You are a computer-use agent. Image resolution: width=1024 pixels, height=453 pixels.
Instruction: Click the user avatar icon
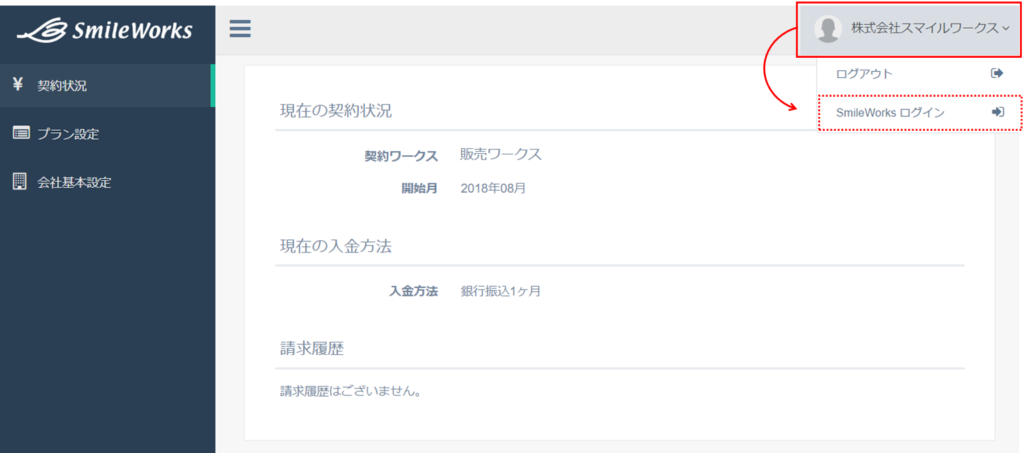pyautogui.click(x=827, y=29)
